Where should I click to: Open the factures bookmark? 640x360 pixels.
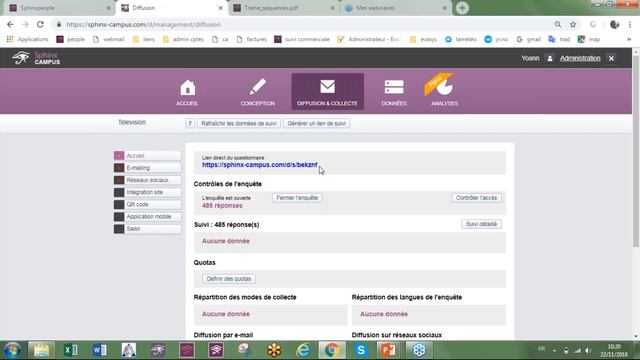point(251,39)
